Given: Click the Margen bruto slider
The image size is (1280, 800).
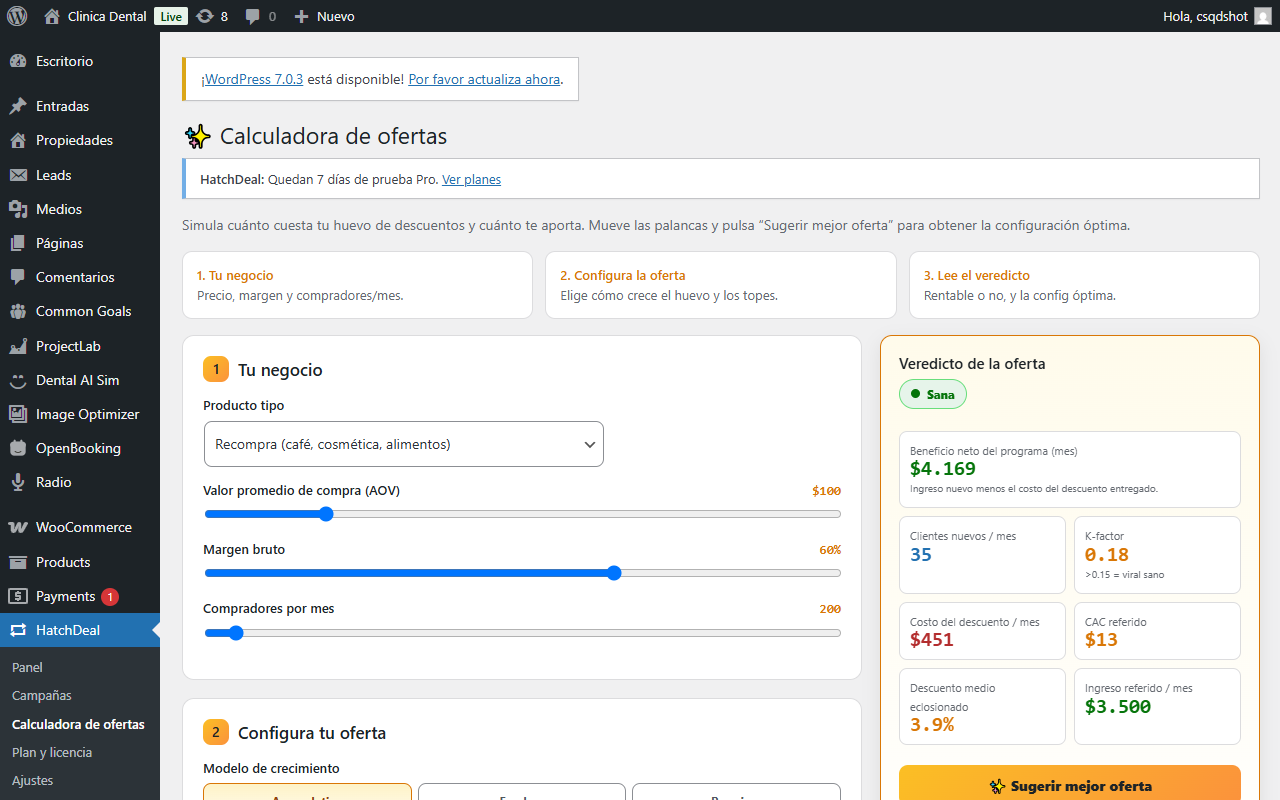Looking at the screenshot, I should (522, 573).
